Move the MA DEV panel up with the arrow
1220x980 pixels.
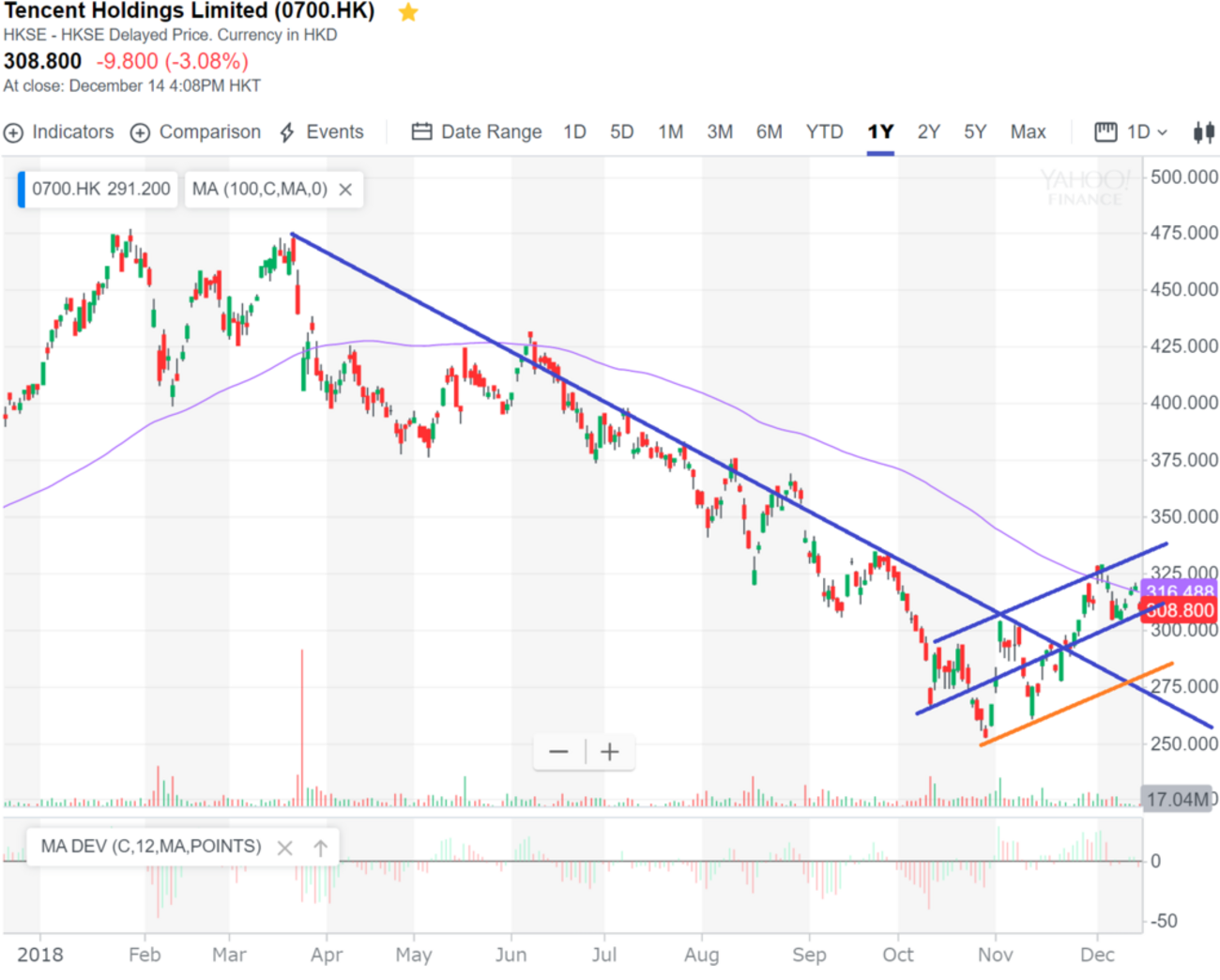(320, 848)
